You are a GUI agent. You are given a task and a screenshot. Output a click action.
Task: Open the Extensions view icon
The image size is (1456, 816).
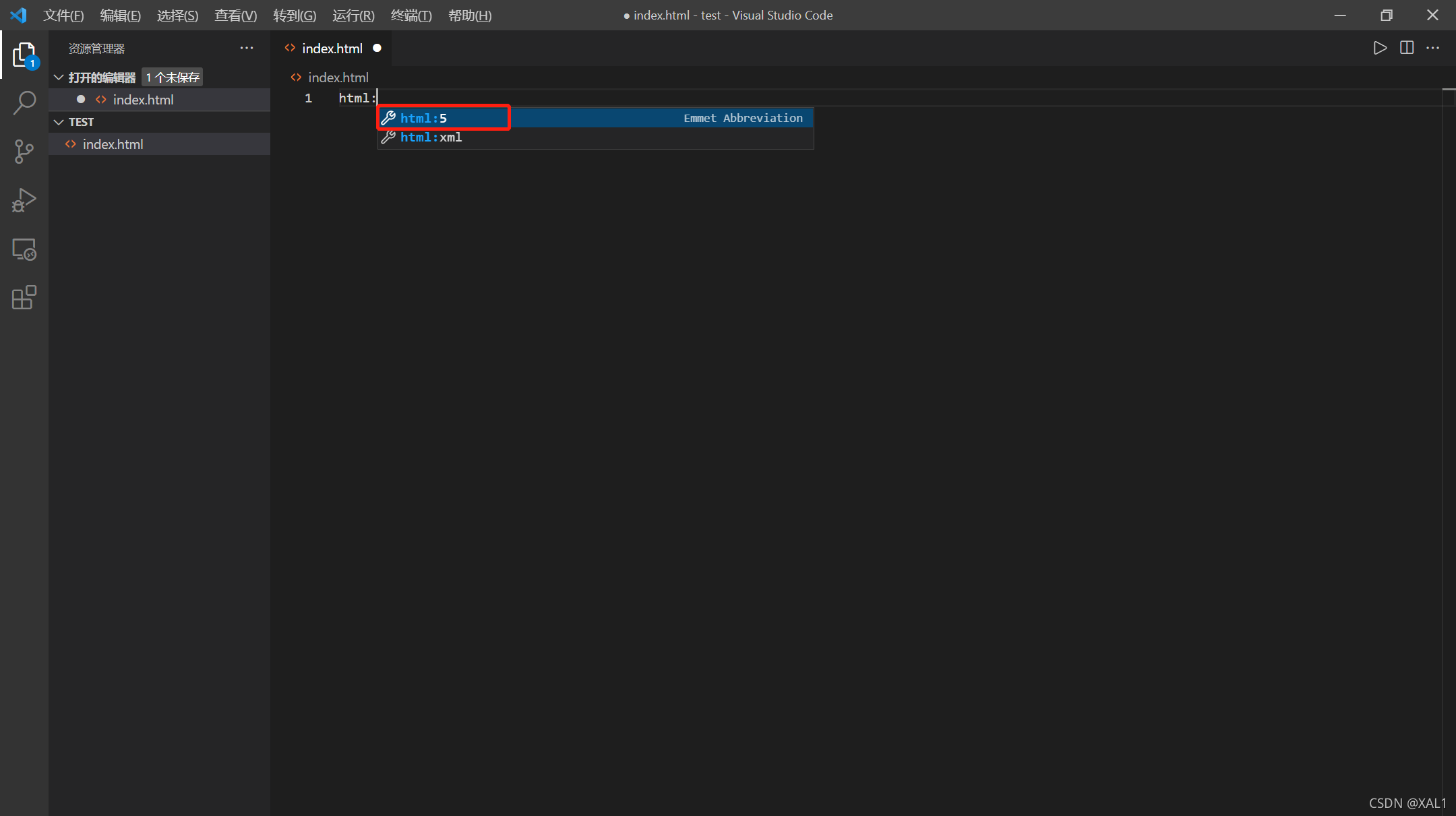pyautogui.click(x=24, y=297)
